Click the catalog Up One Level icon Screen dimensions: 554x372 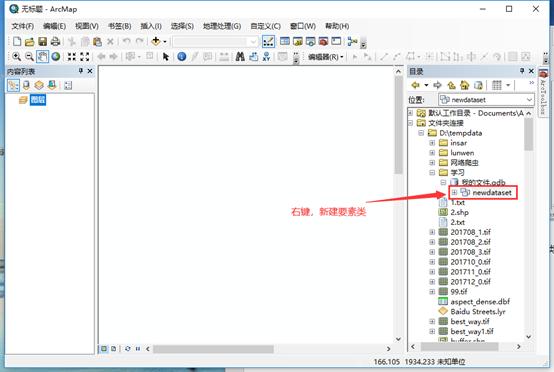click(x=451, y=85)
